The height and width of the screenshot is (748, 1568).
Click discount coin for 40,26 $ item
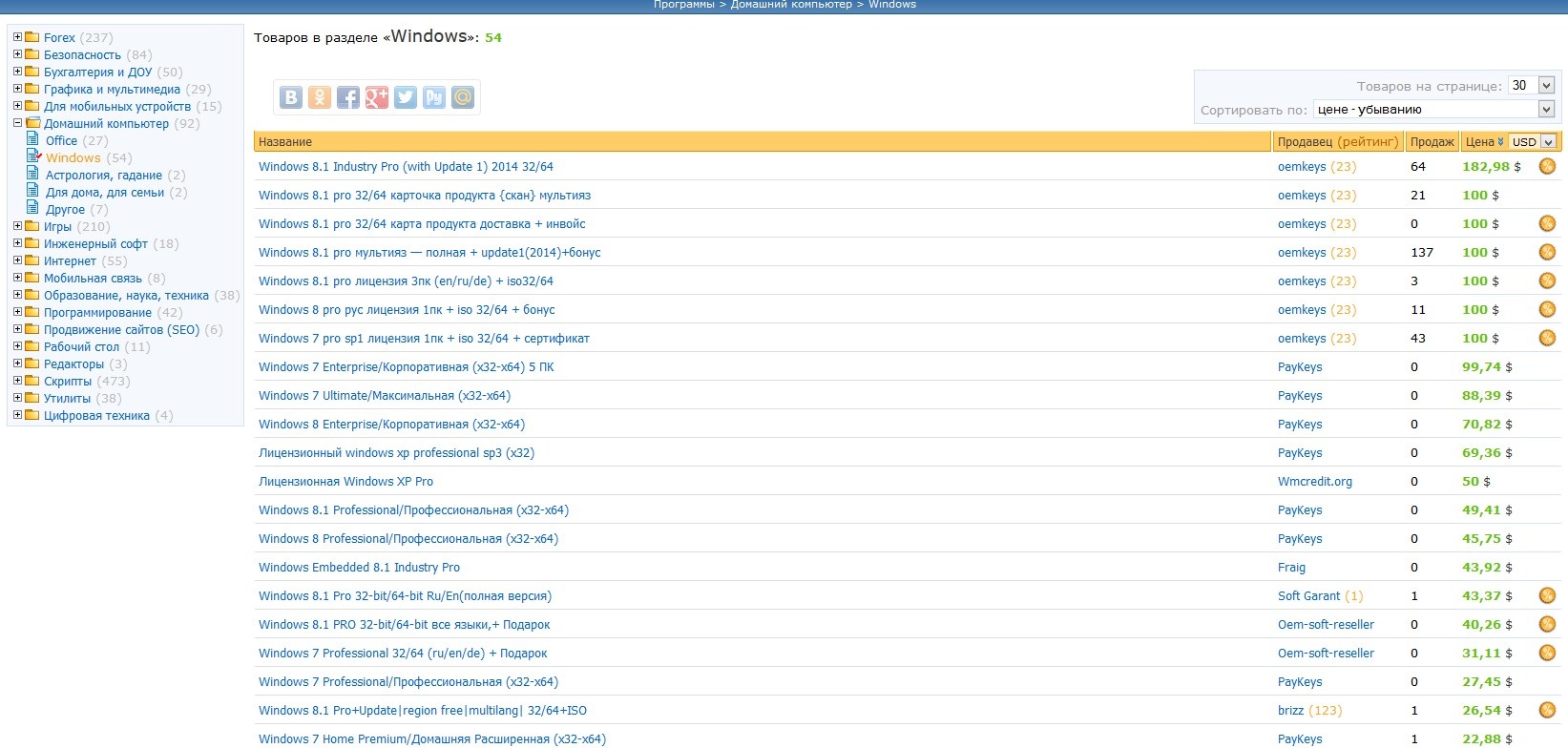click(x=1547, y=624)
